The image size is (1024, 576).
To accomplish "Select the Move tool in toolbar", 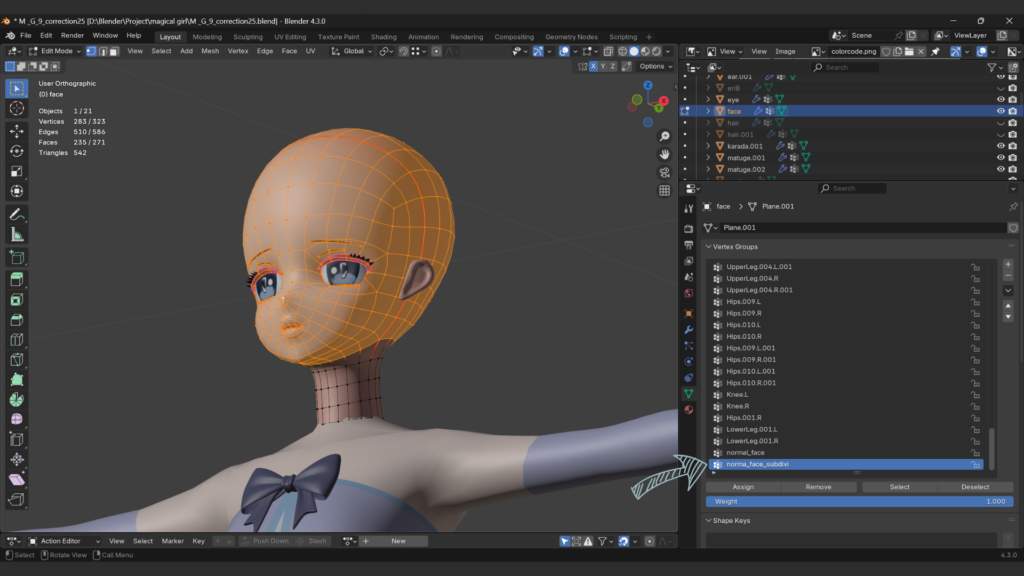I will tap(17, 131).
